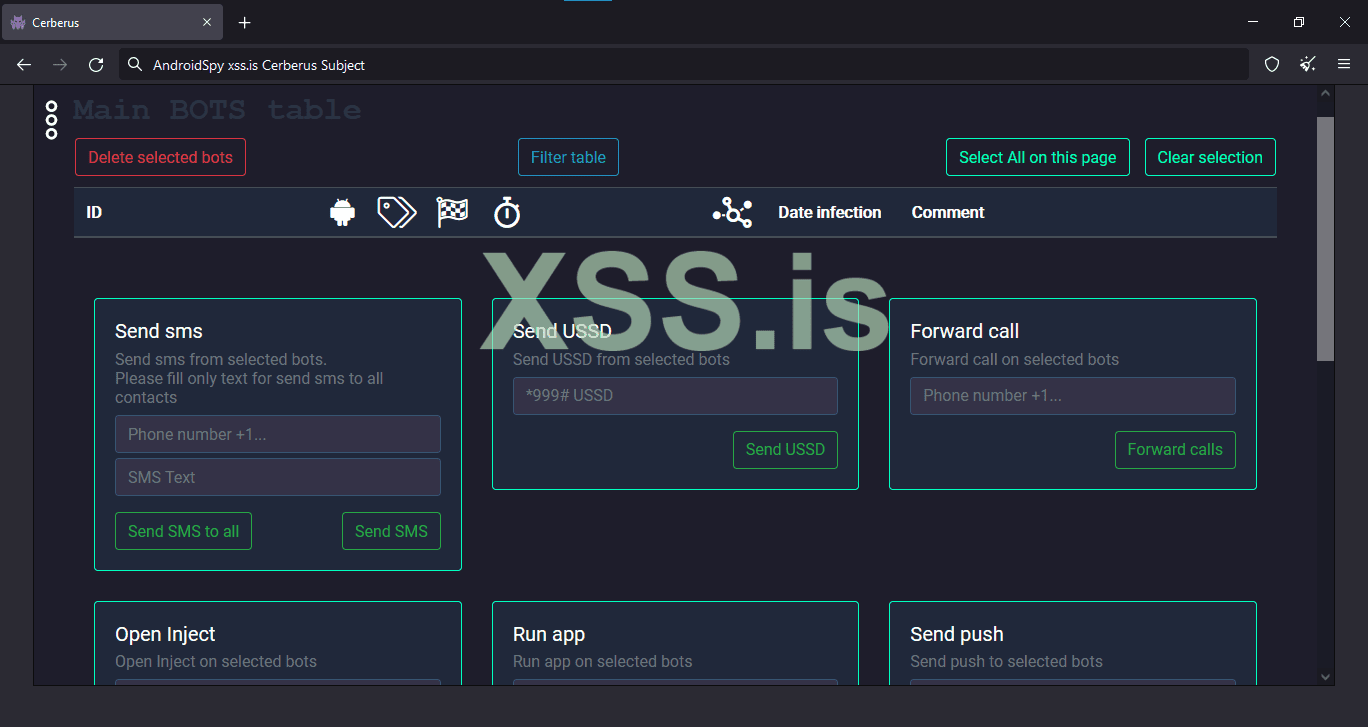
Task: Close the Cerberus tab
Action: point(207,22)
